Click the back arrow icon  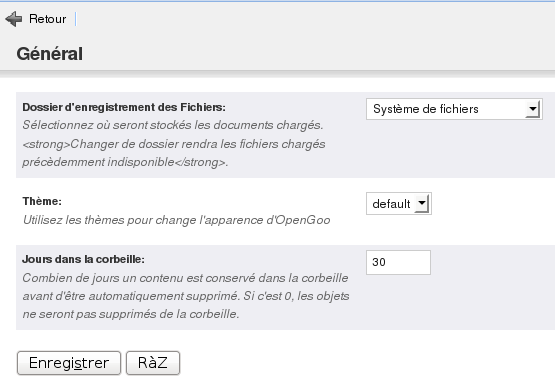14,19
